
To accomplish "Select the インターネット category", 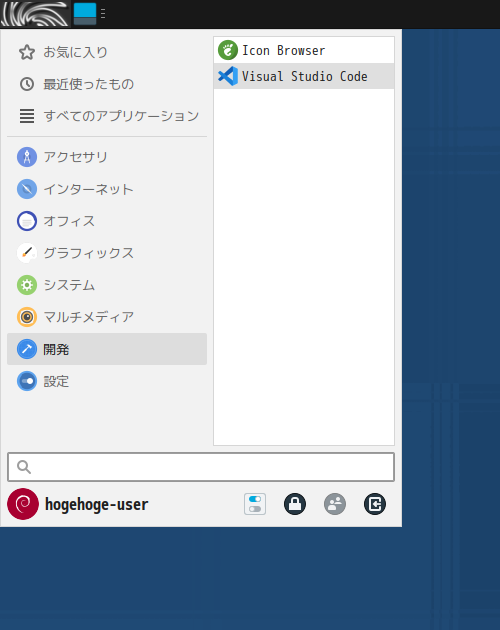I will [107, 189].
